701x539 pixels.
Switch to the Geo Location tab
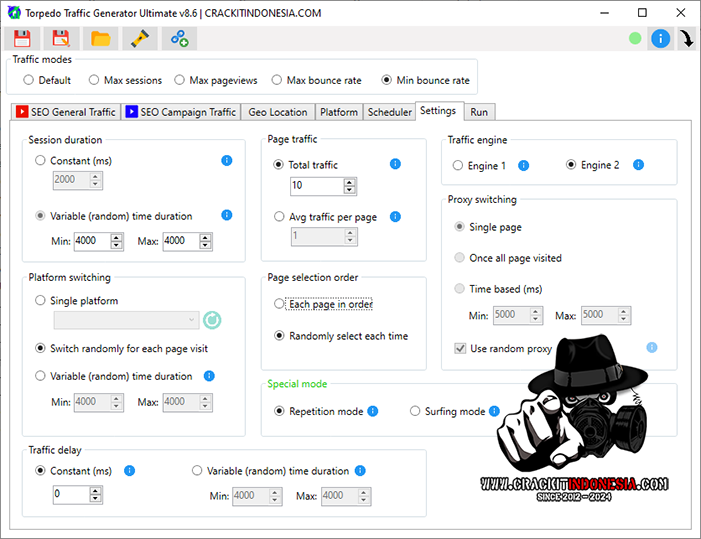(278, 112)
